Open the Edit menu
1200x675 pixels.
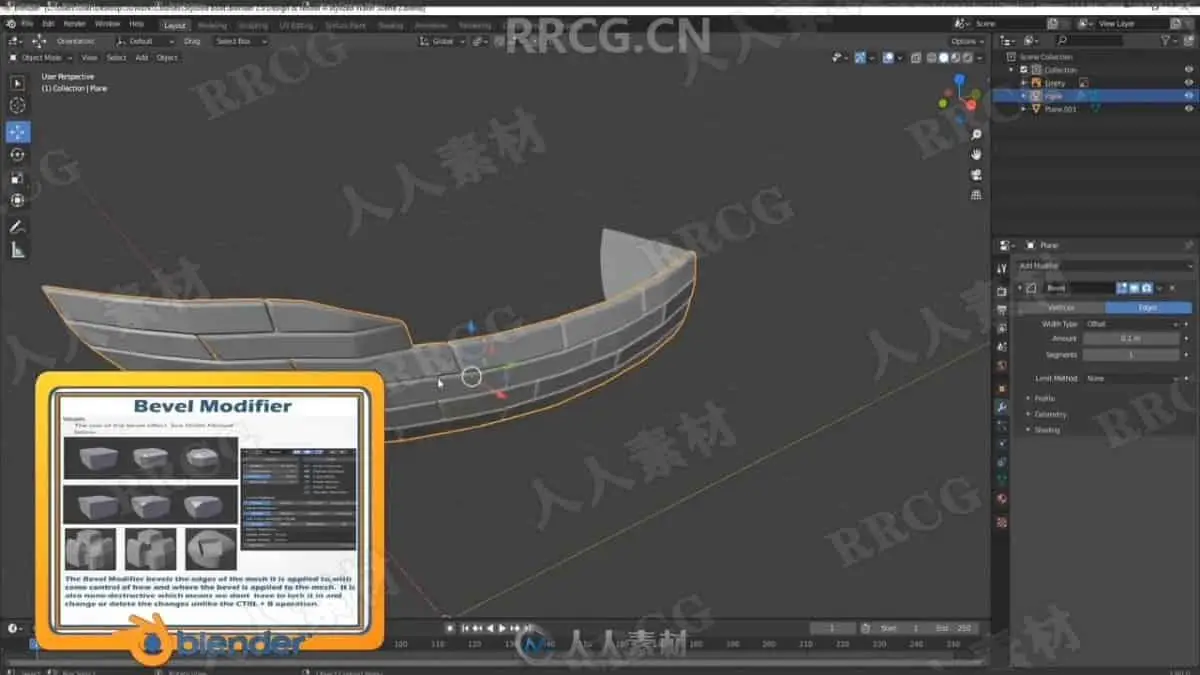click(48, 23)
